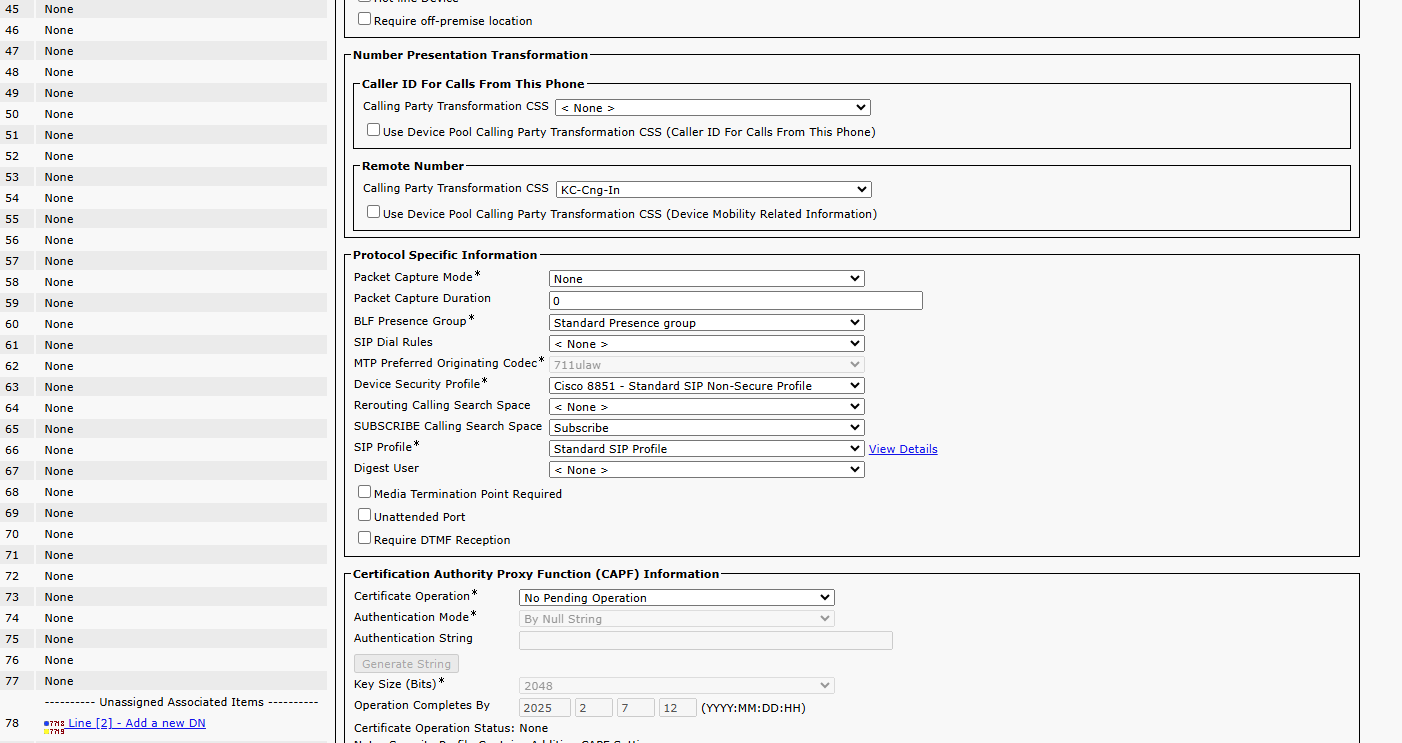Click Unassigned Associated Items heading
Image resolution: width=1402 pixels, height=743 pixels.
(x=181, y=702)
